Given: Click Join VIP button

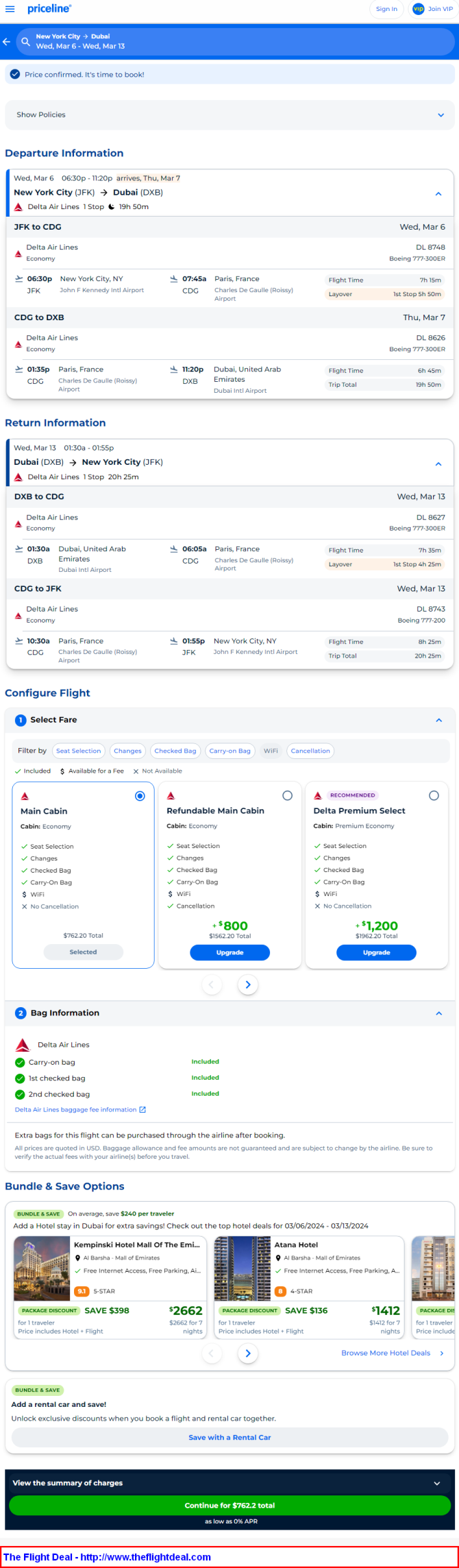Looking at the screenshot, I should [x=432, y=9].
